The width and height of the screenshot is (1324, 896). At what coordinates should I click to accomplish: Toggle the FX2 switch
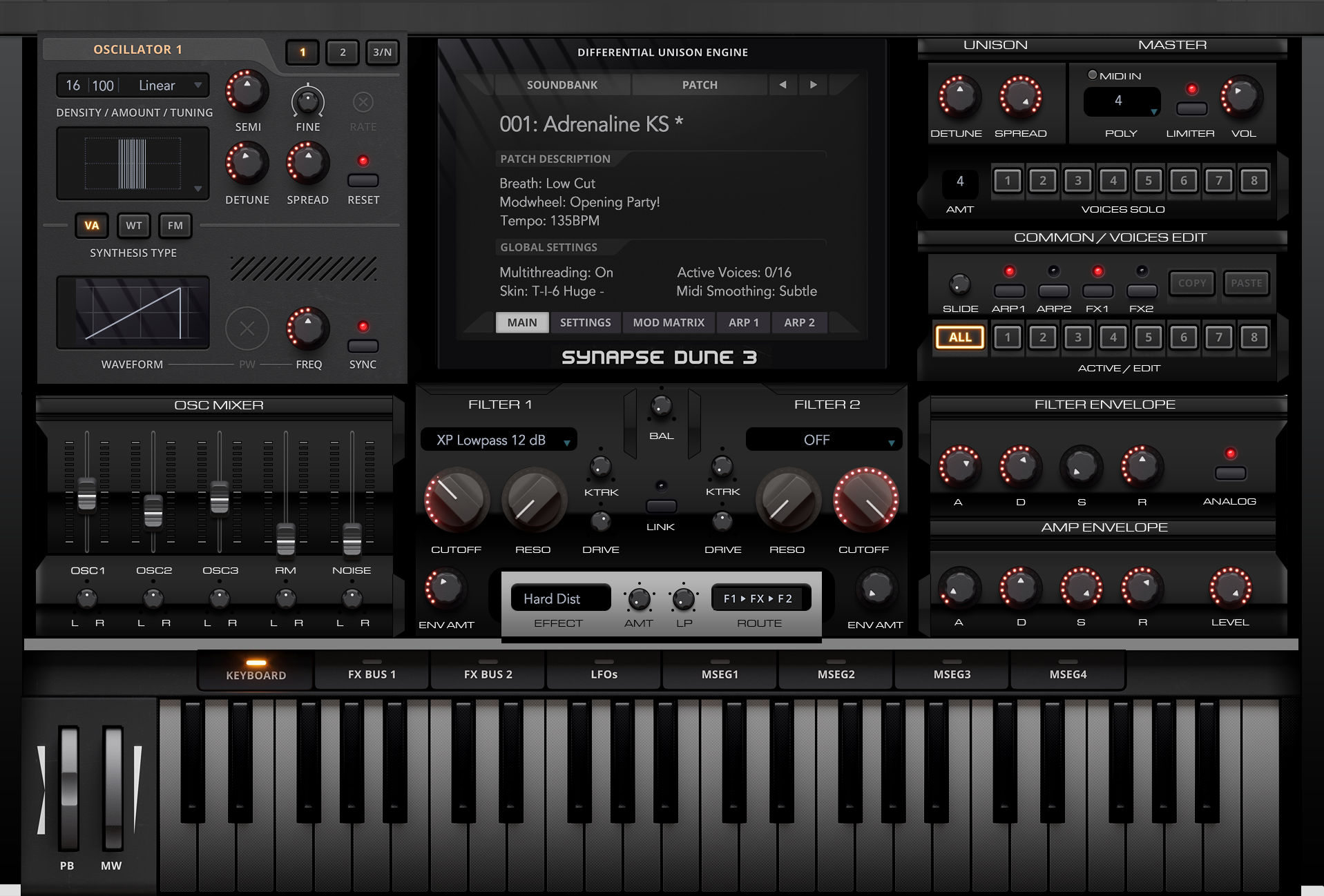coord(1142,291)
